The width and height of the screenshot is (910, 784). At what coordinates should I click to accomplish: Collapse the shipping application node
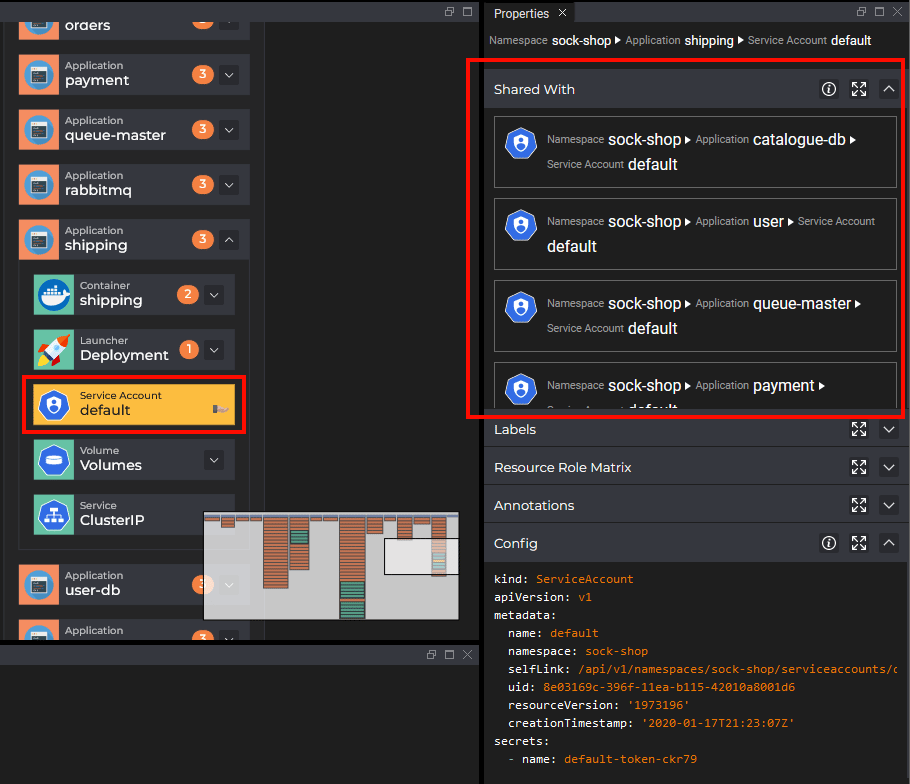click(229, 239)
